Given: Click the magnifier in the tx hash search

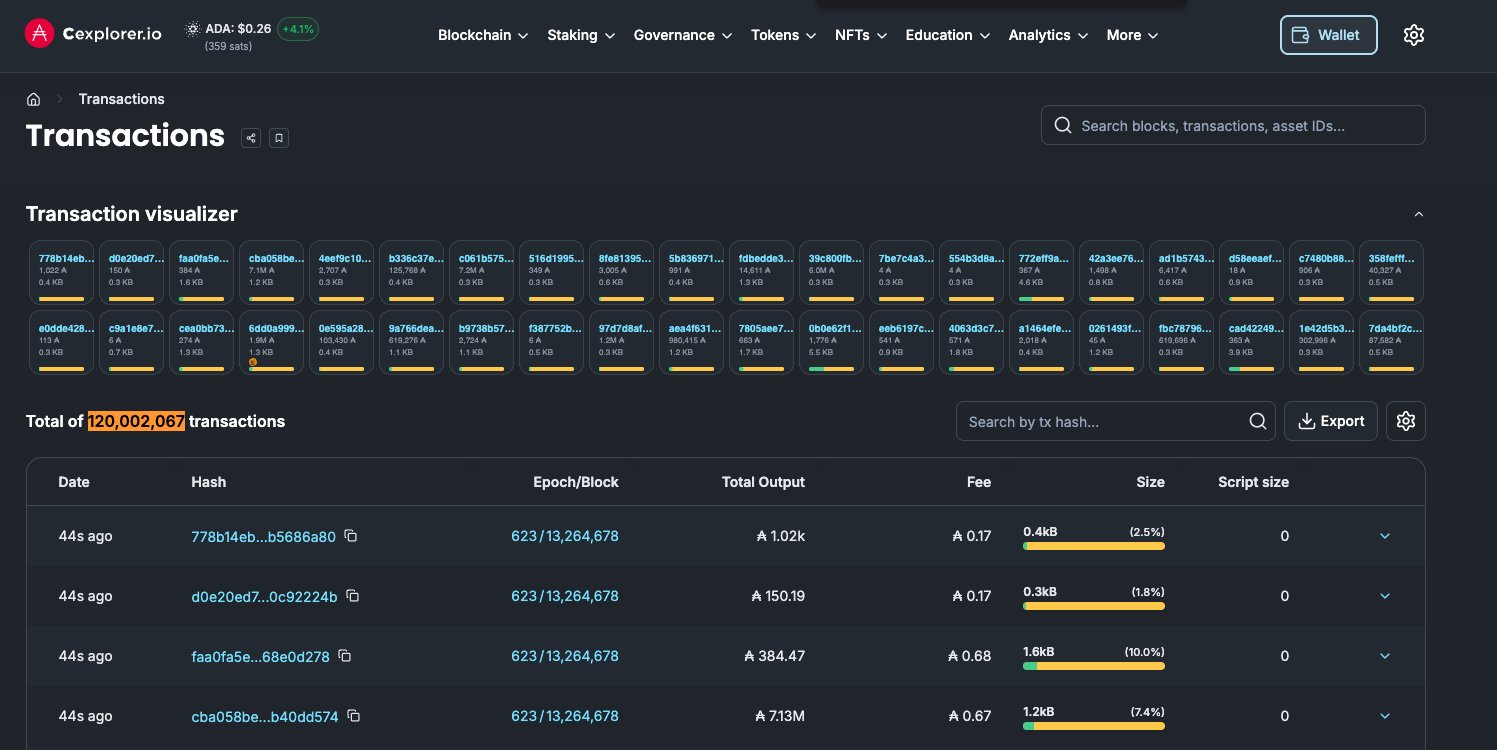Looking at the screenshot, I should [x=1257, y=421].
